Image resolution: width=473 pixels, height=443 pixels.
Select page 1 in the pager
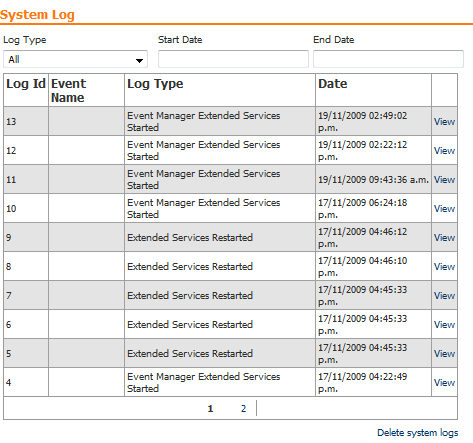point(210,408)
